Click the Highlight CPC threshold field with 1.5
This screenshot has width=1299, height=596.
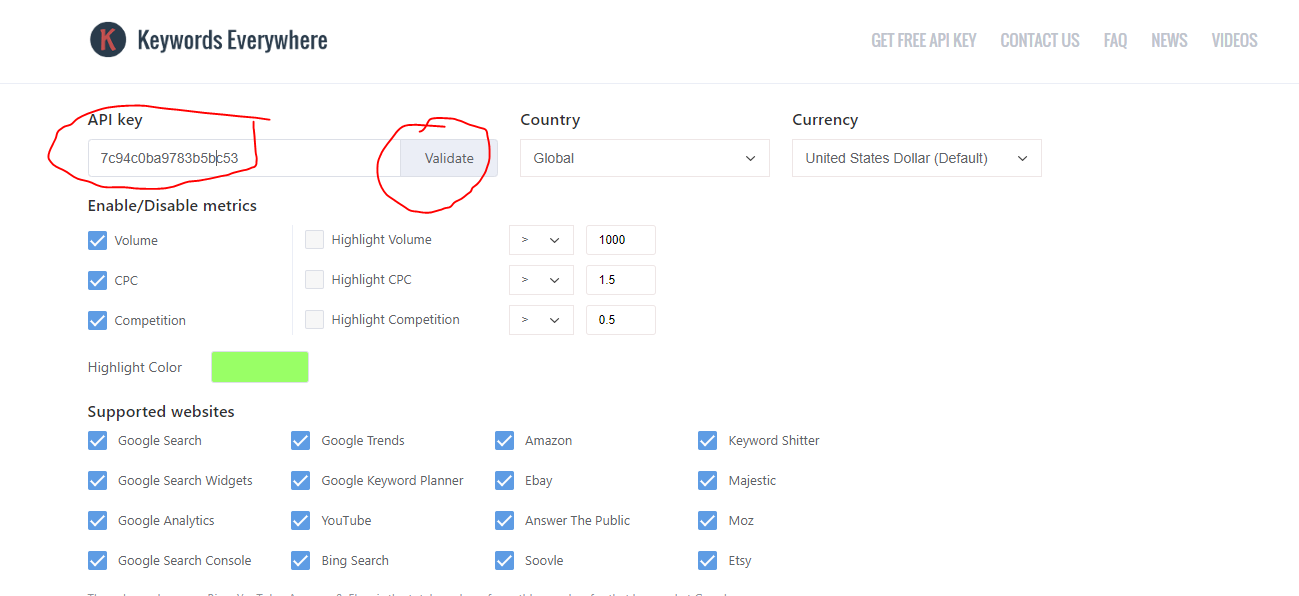point(621,280)
